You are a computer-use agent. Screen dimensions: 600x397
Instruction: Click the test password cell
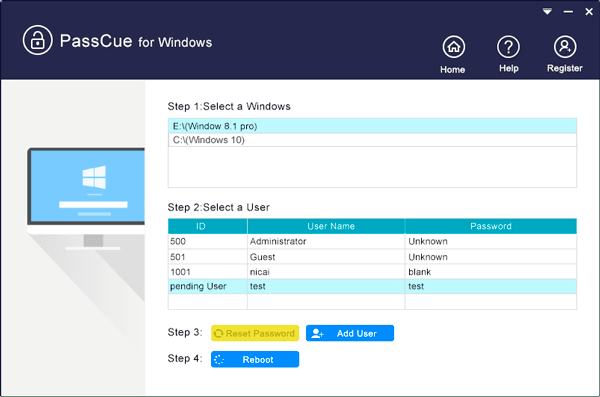[491, 286]
